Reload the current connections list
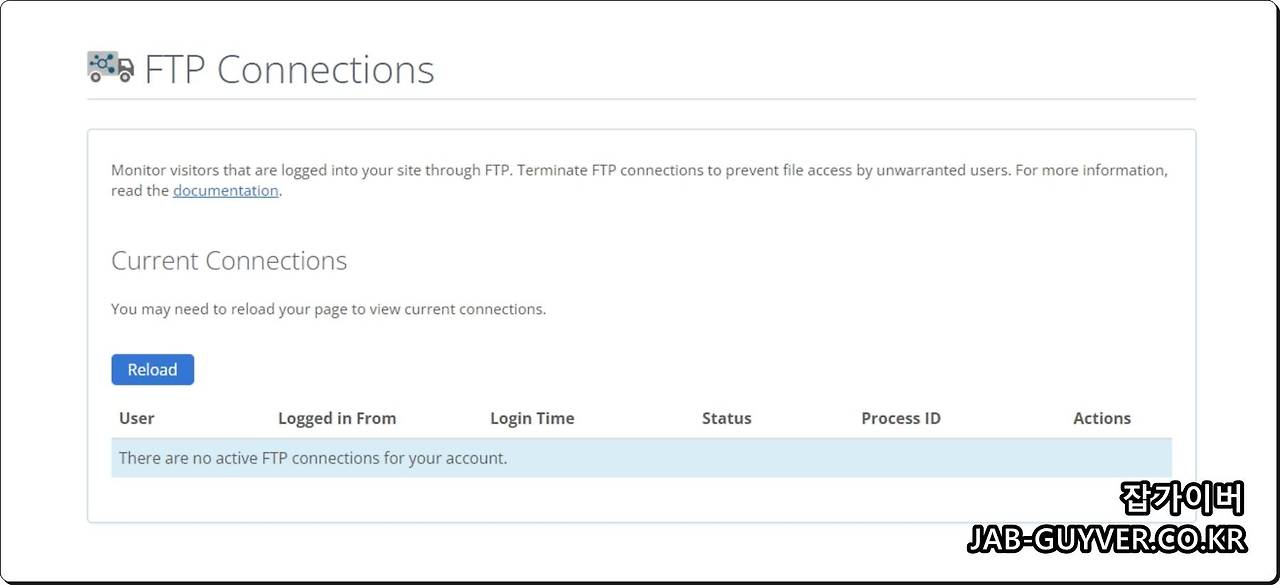1280x585 pixels. click(152, 370)
